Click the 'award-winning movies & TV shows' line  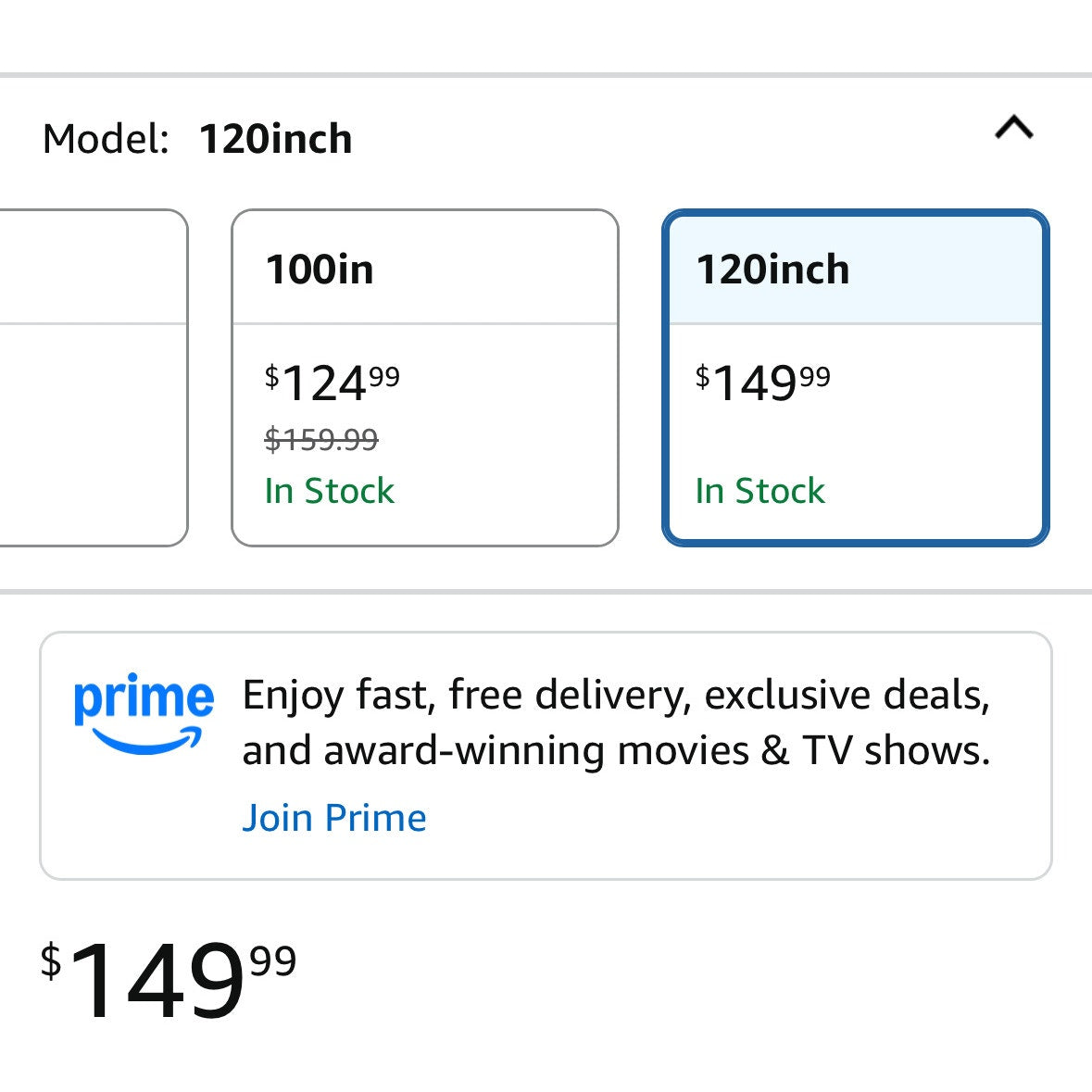(x=616, y=751)
